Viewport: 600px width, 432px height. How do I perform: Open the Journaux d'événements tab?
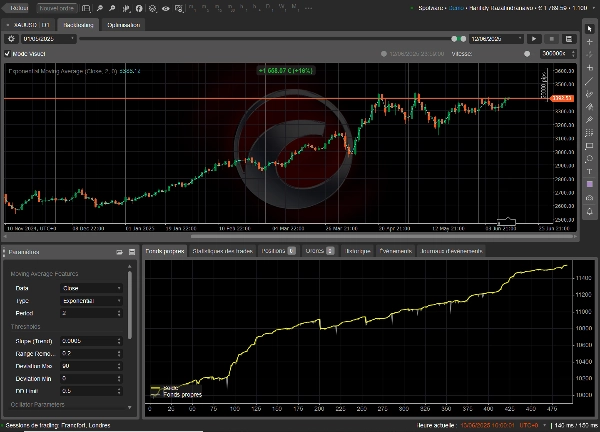coord(452,251)
